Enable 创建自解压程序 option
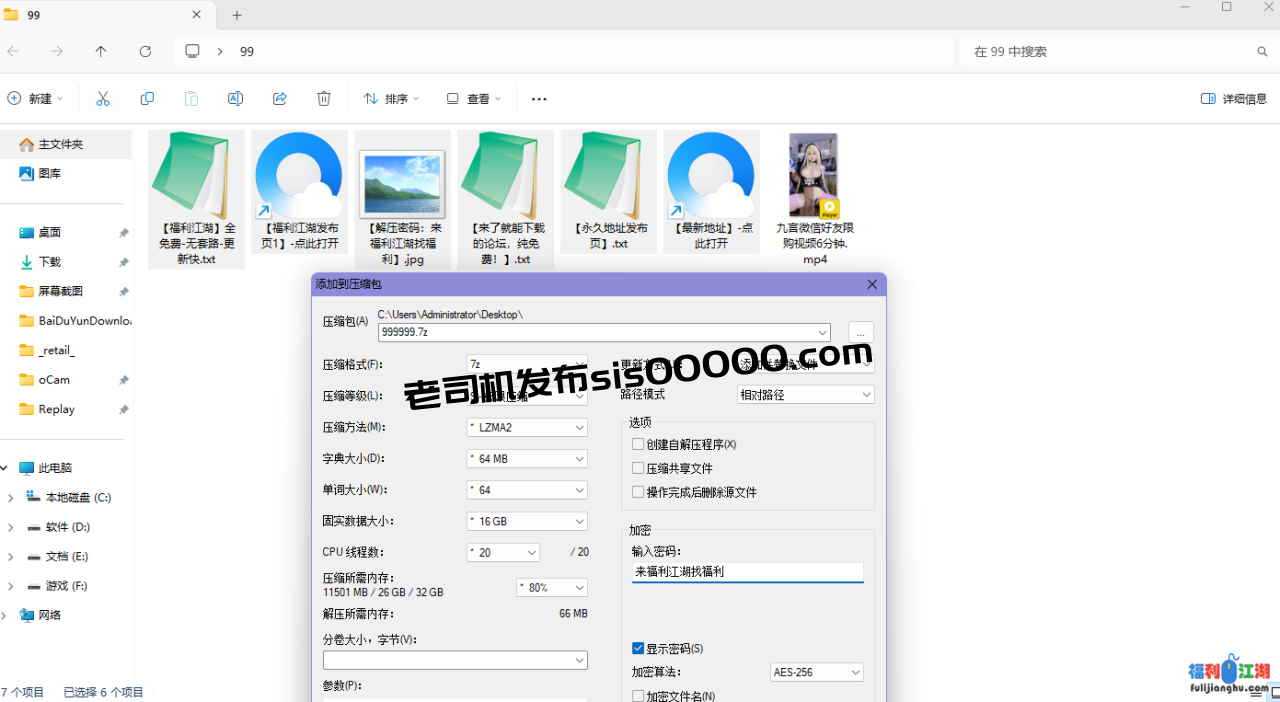The height and width of the screenshot is (702, 1280). 638,443
